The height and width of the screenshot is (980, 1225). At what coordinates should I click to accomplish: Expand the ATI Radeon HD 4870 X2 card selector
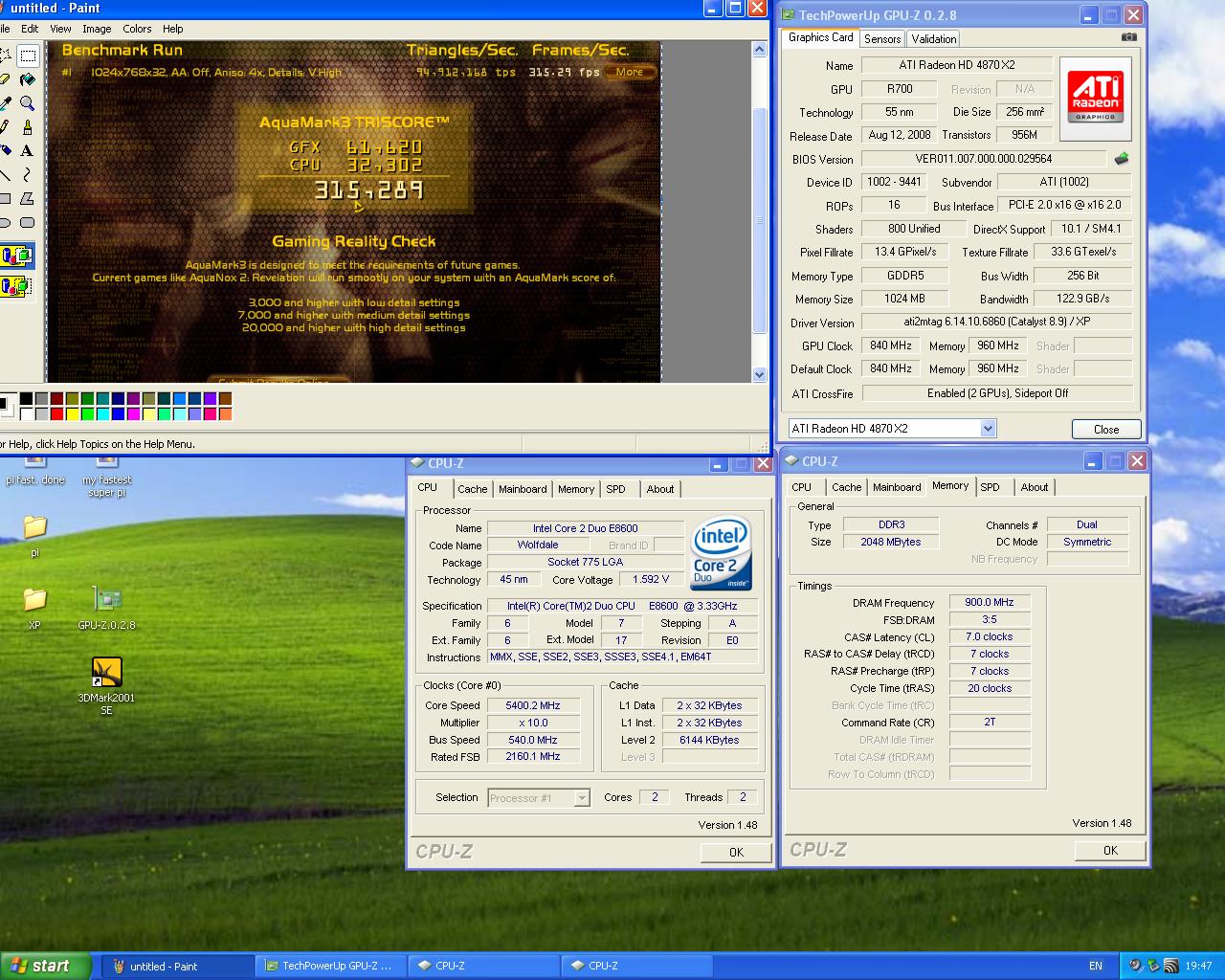pyautogui.click(x=989, y=429)
